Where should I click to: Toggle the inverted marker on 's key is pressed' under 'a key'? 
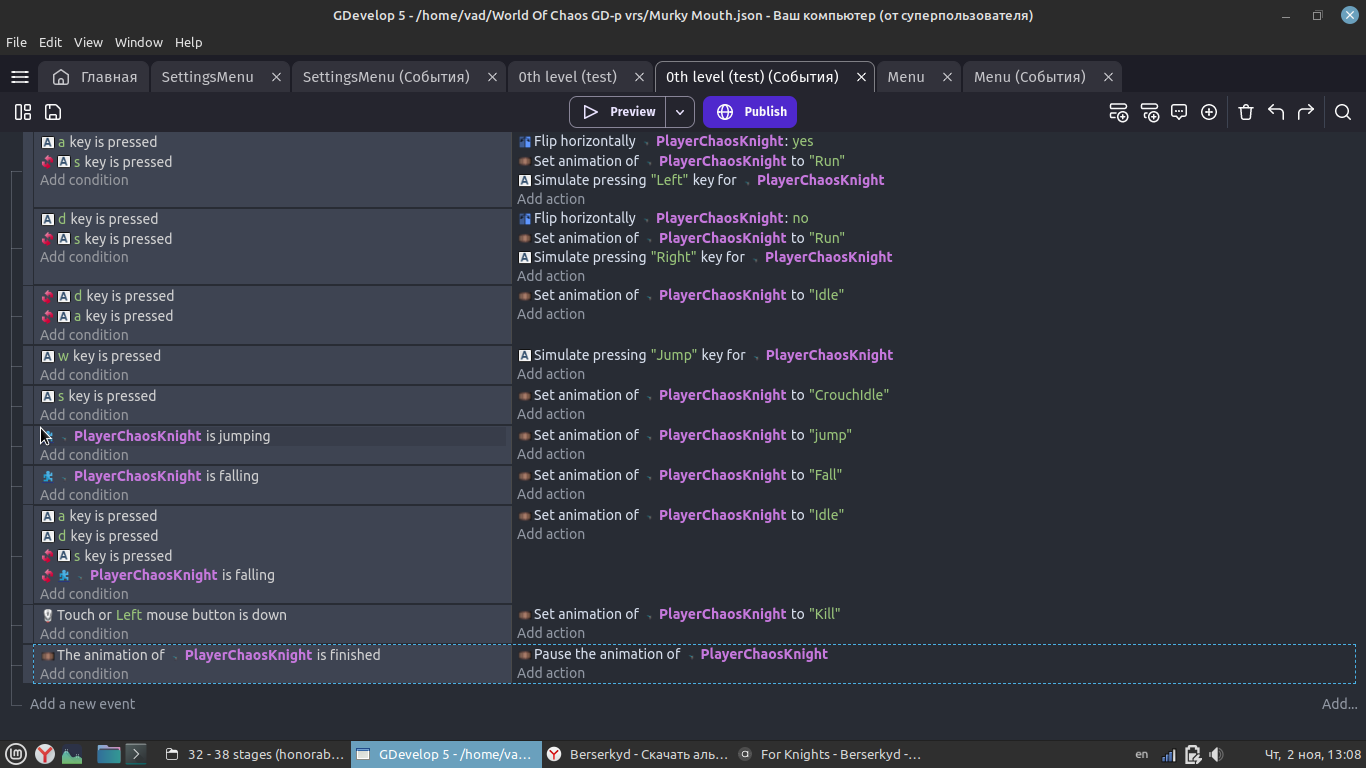click(x=47, y=162)
